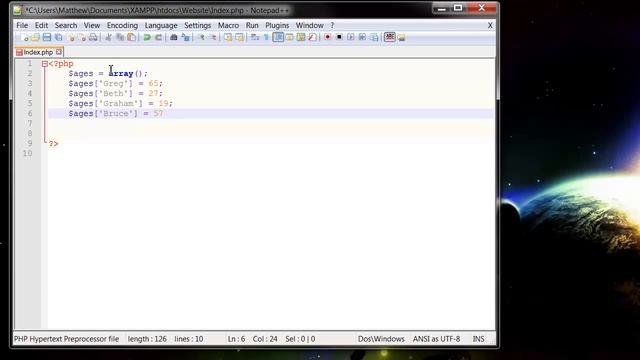
Task: Click 'PHP Hypertext Preprocessor file' status text
Action: coord(67,339)
